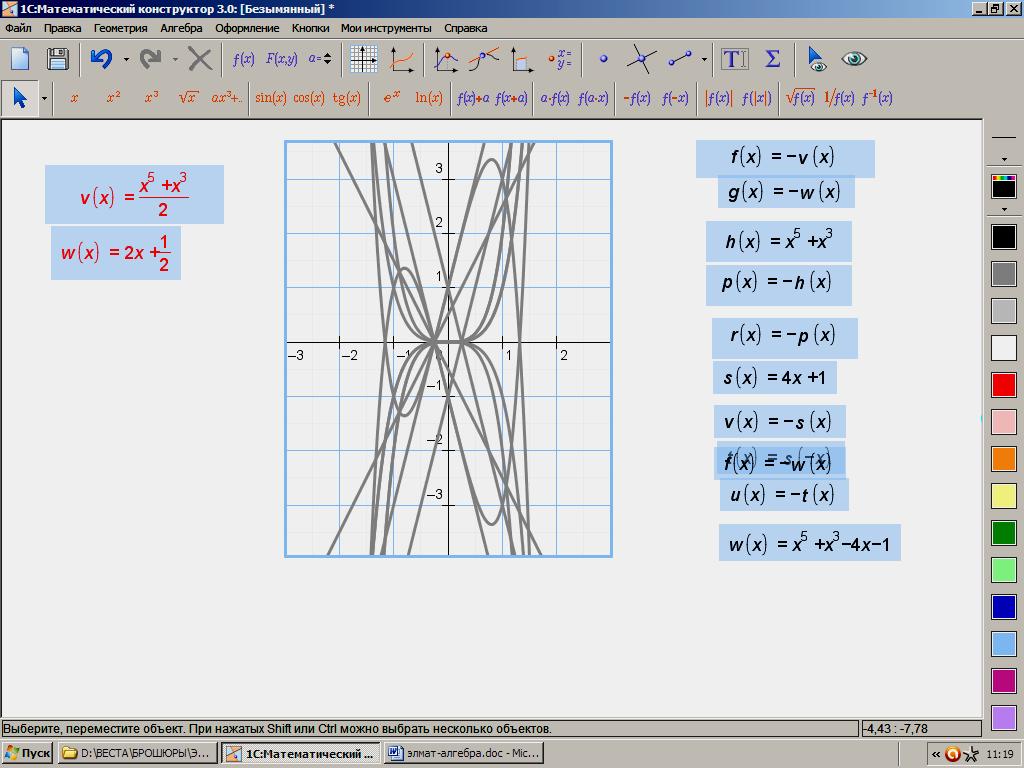Add a parameter with a= stepper tool
The width and height of the screenshot is (1024, 768).
[x=320, y=59]
